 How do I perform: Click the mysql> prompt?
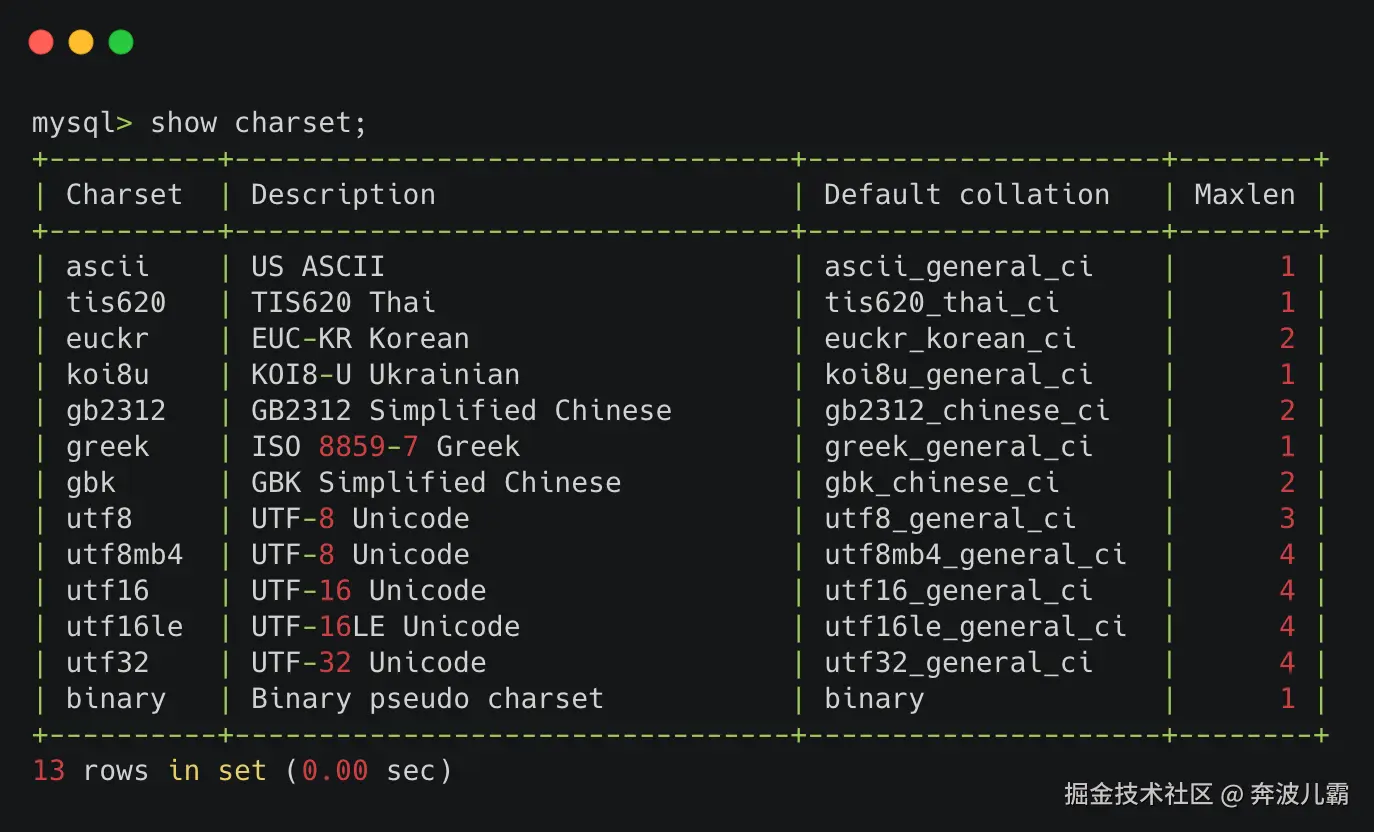pyautogui.click(x=82, y=123)
